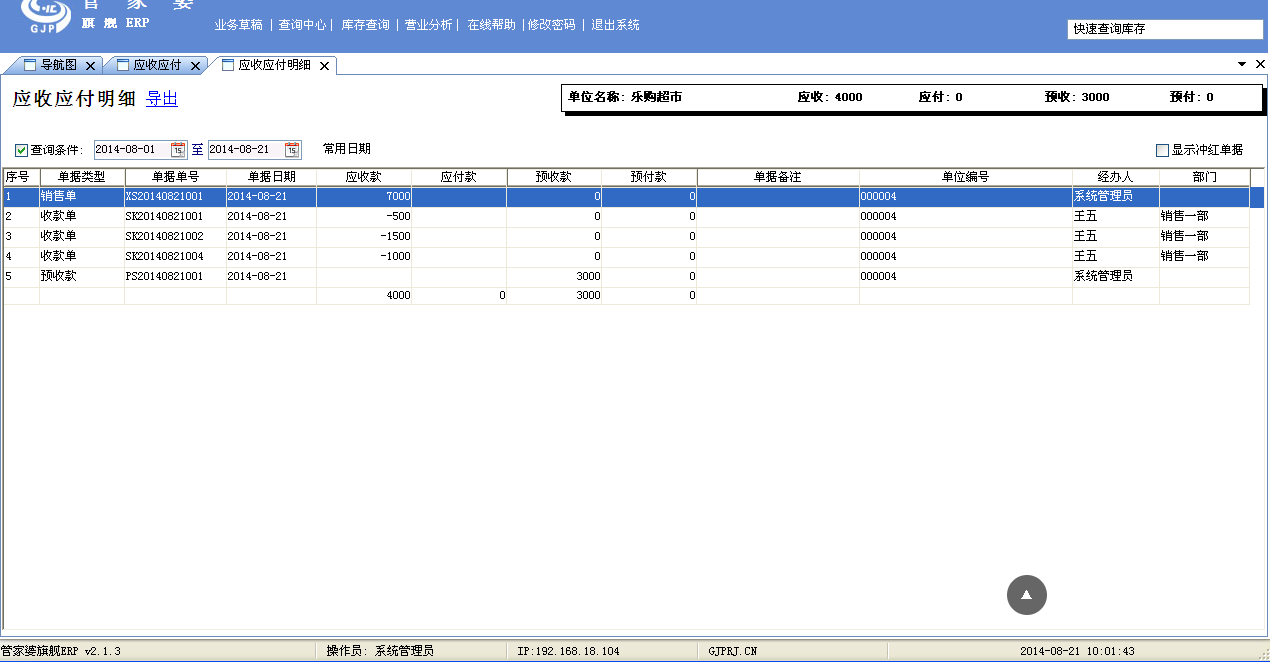Click 管家婆旗舰ERP v2.1.3 status text
This screenshot has height=662, width=1270.
(x=61, y=651)
